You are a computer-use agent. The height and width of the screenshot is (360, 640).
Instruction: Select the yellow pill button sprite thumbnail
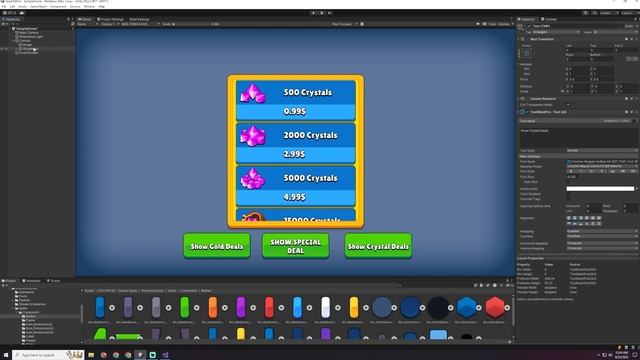click(x=353, y=307)
